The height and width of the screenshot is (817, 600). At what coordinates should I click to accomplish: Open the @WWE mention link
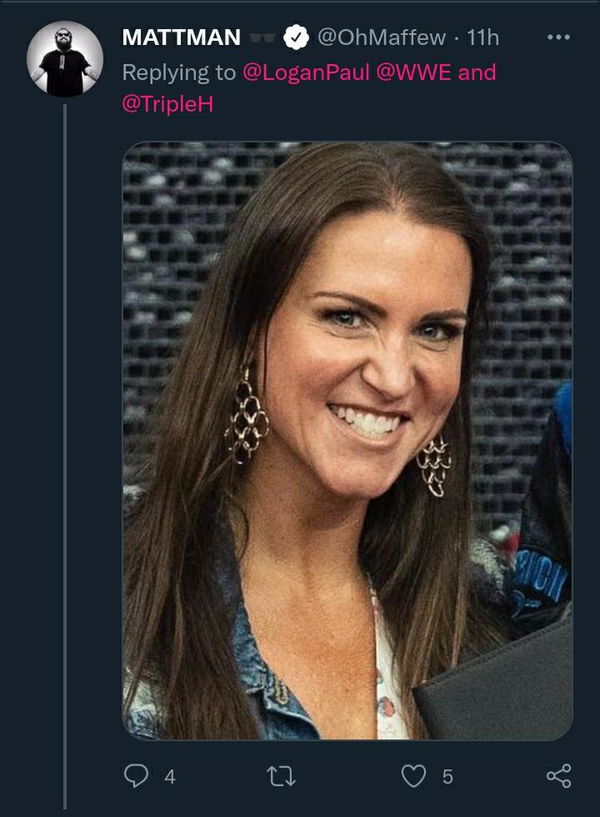398,73
